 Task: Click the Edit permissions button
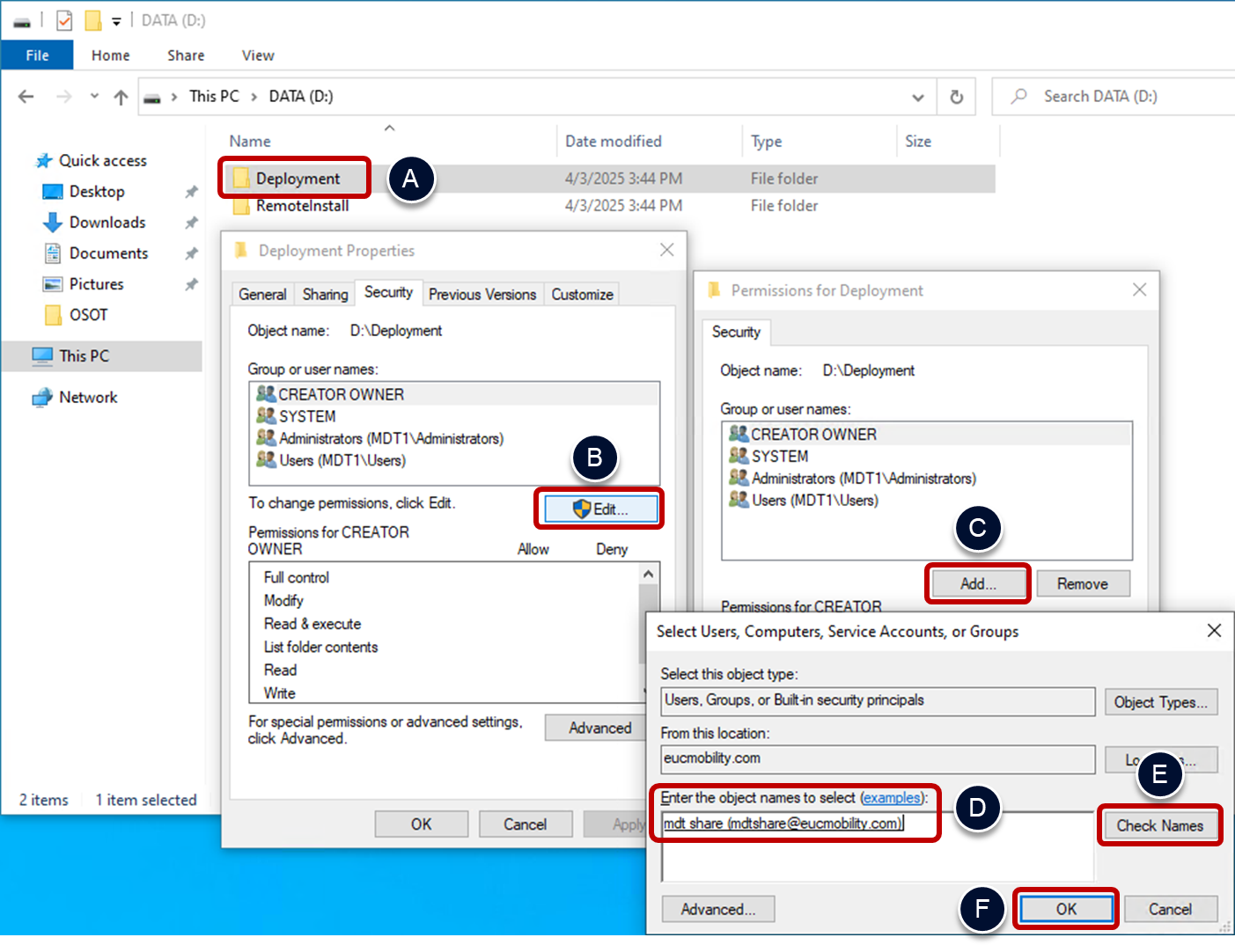tap(600, 509)
